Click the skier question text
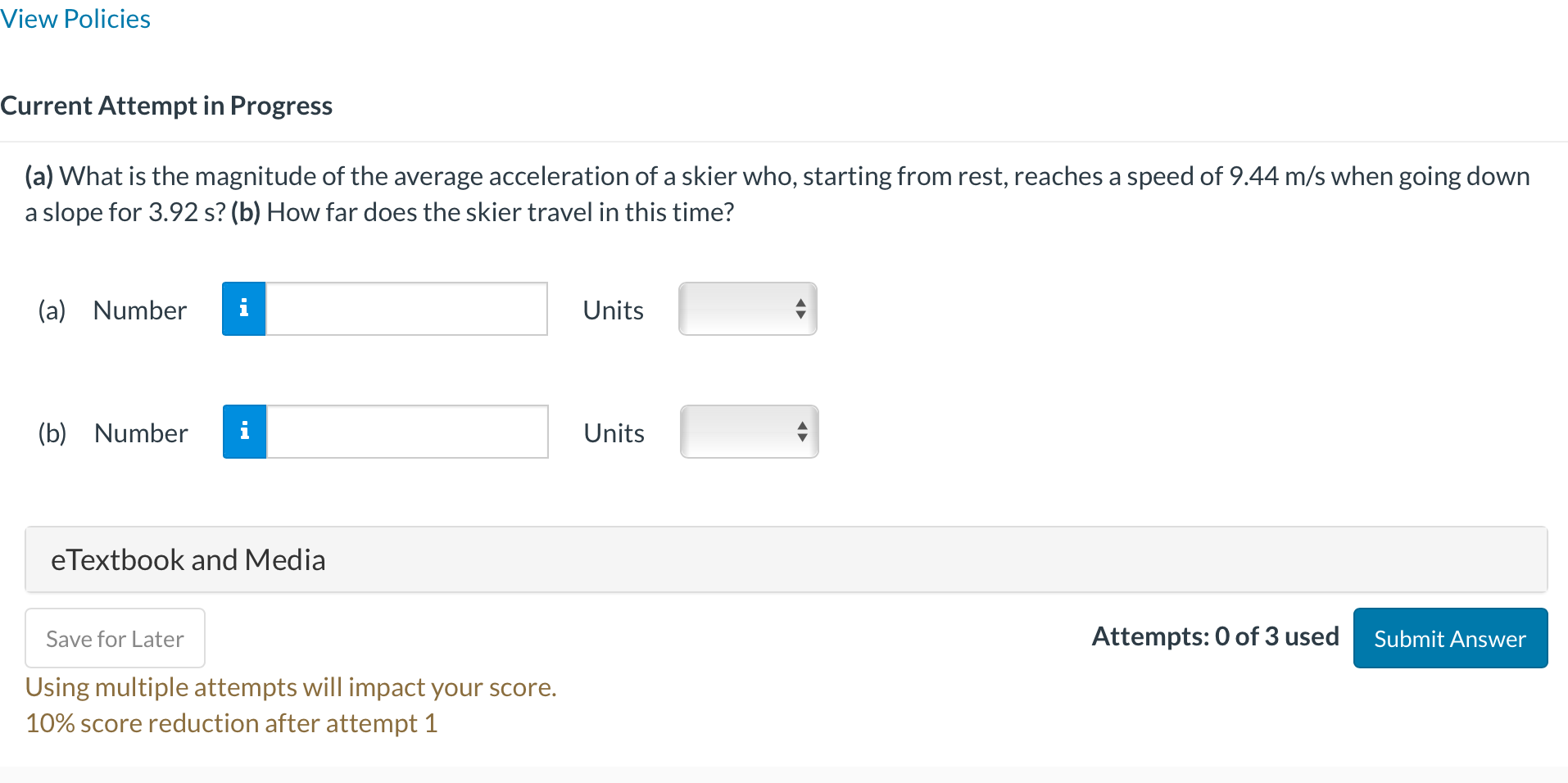This screenshot has width=1568, height=783. click(x=777, y=194)
